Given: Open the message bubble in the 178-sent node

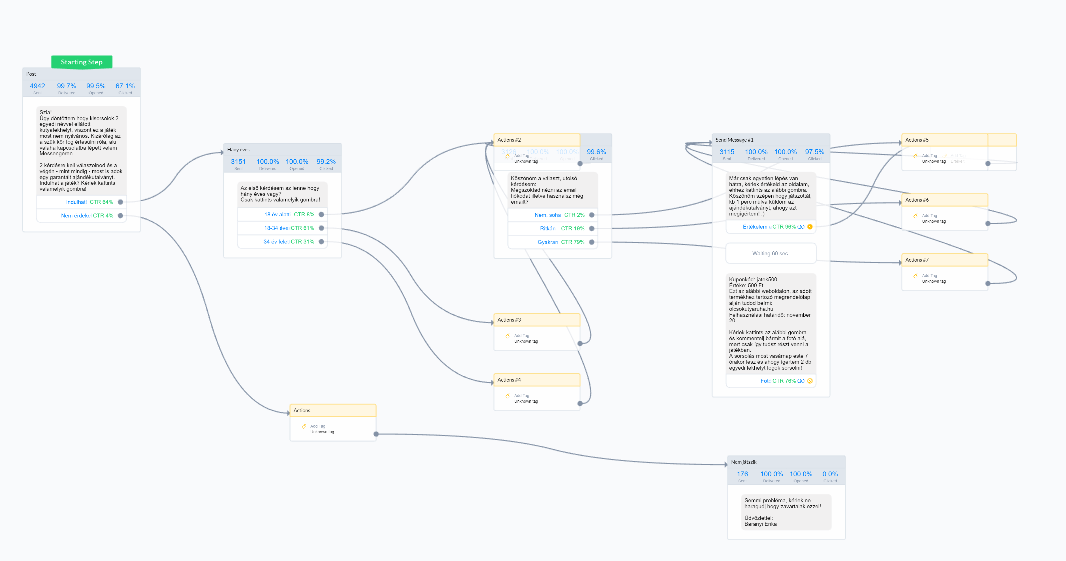Looking at the screenshot, I should pyautogui.click(x=786, y=512).
